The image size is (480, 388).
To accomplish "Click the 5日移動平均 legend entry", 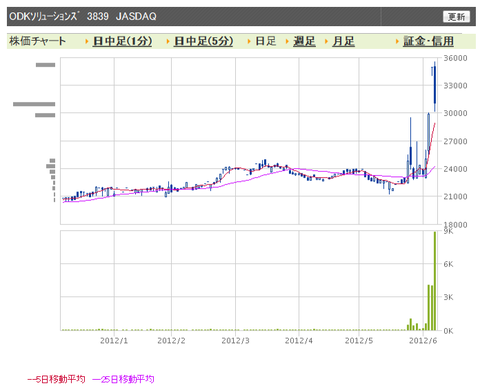I will 56,379.
